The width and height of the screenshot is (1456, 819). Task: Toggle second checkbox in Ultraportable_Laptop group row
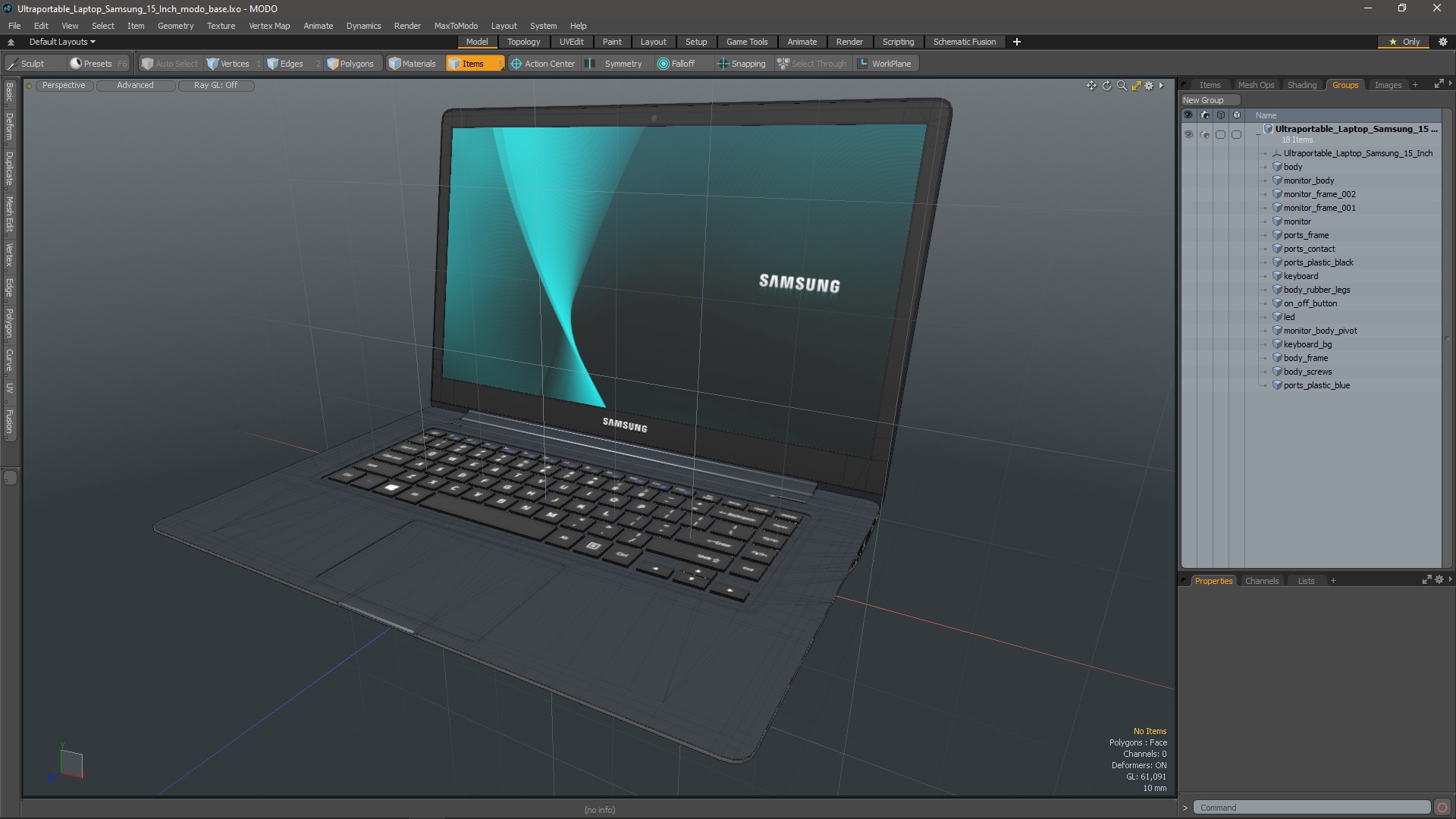point(1237,134)
